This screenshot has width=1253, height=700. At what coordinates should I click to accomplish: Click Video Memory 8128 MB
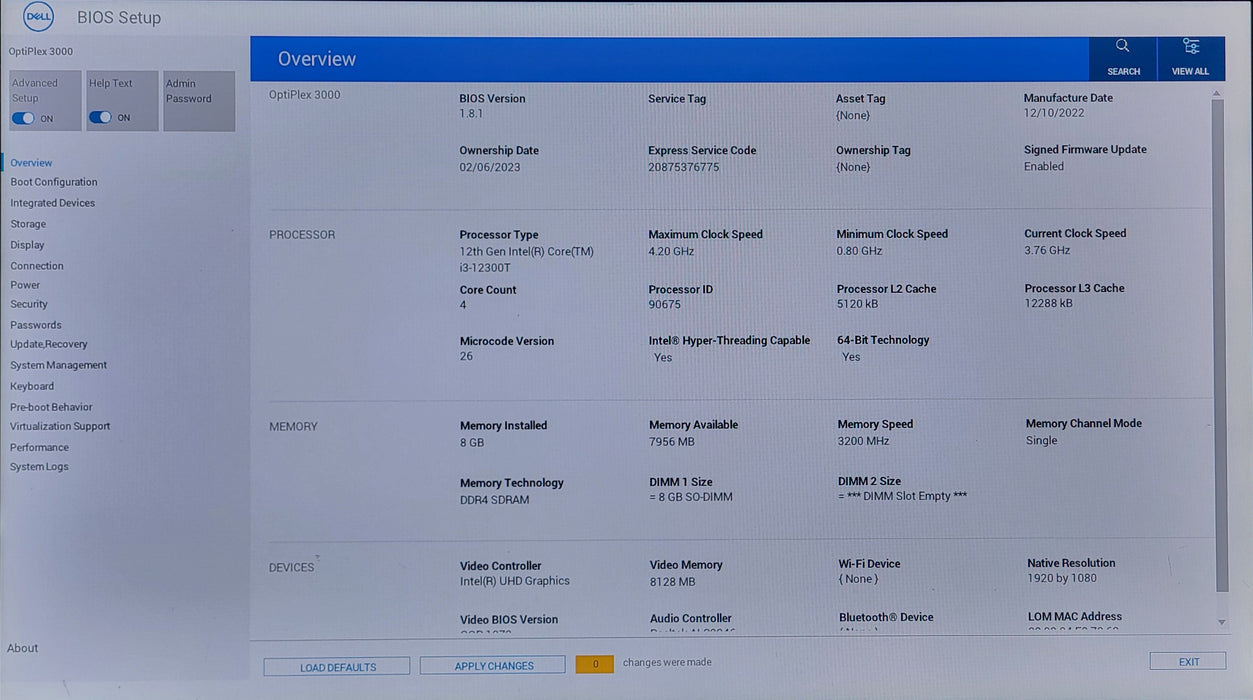pyautogui.click(x=673, y=581)
